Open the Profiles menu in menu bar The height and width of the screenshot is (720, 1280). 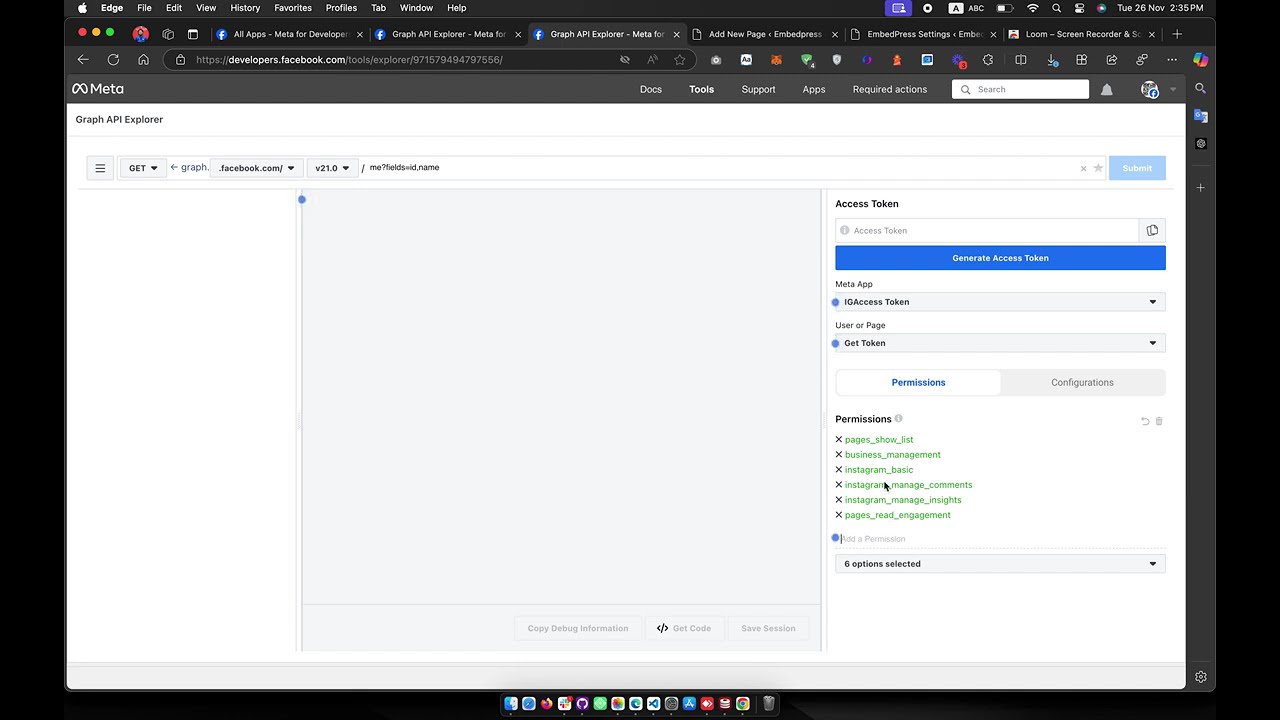tap(341, 8)
